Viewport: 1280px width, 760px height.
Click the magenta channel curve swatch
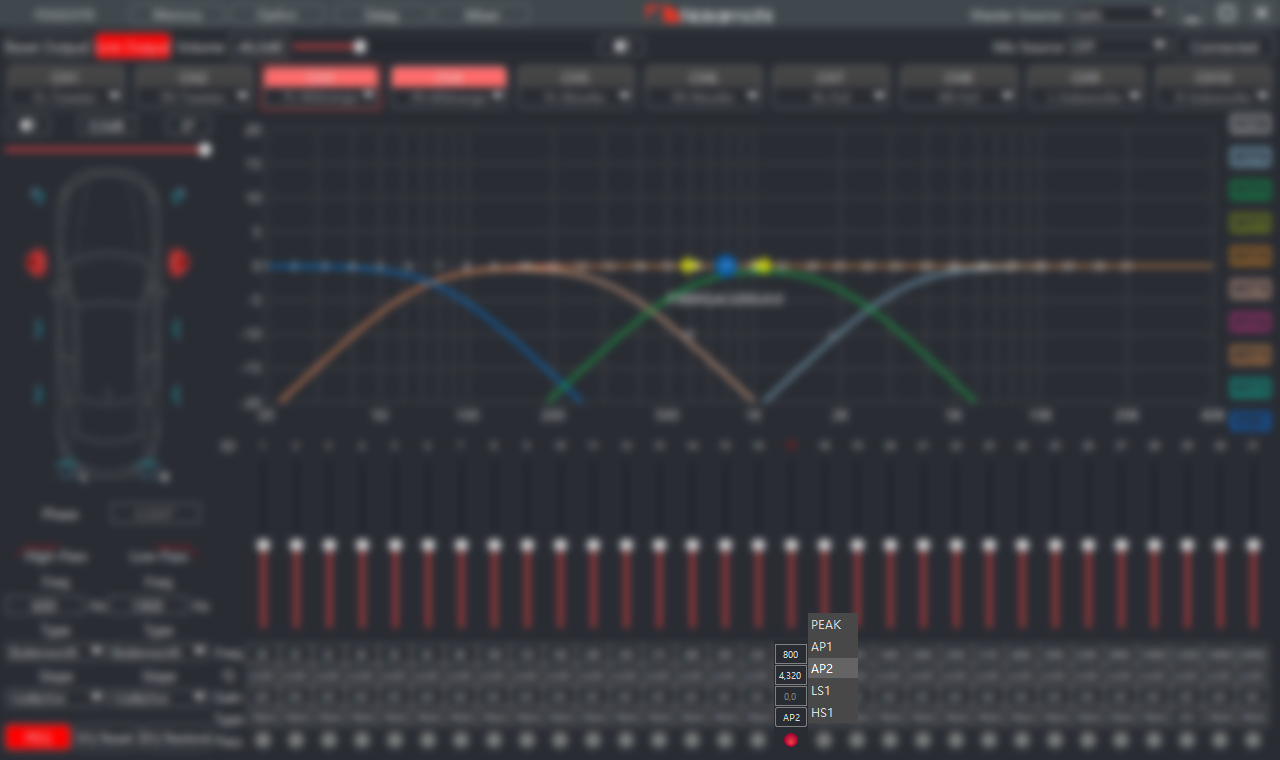tap(1249, 322)
